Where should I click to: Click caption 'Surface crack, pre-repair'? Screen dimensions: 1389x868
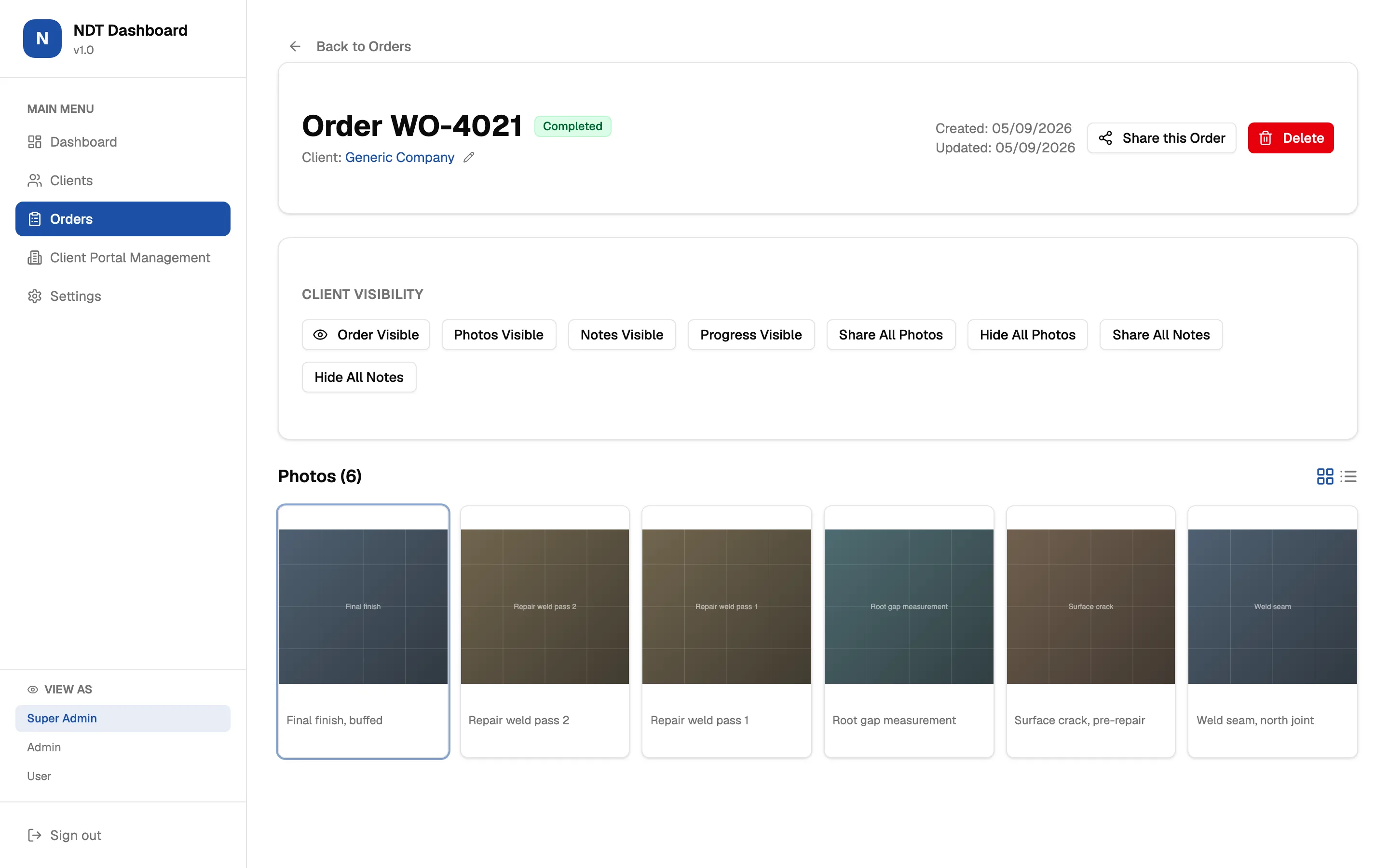1079,720
